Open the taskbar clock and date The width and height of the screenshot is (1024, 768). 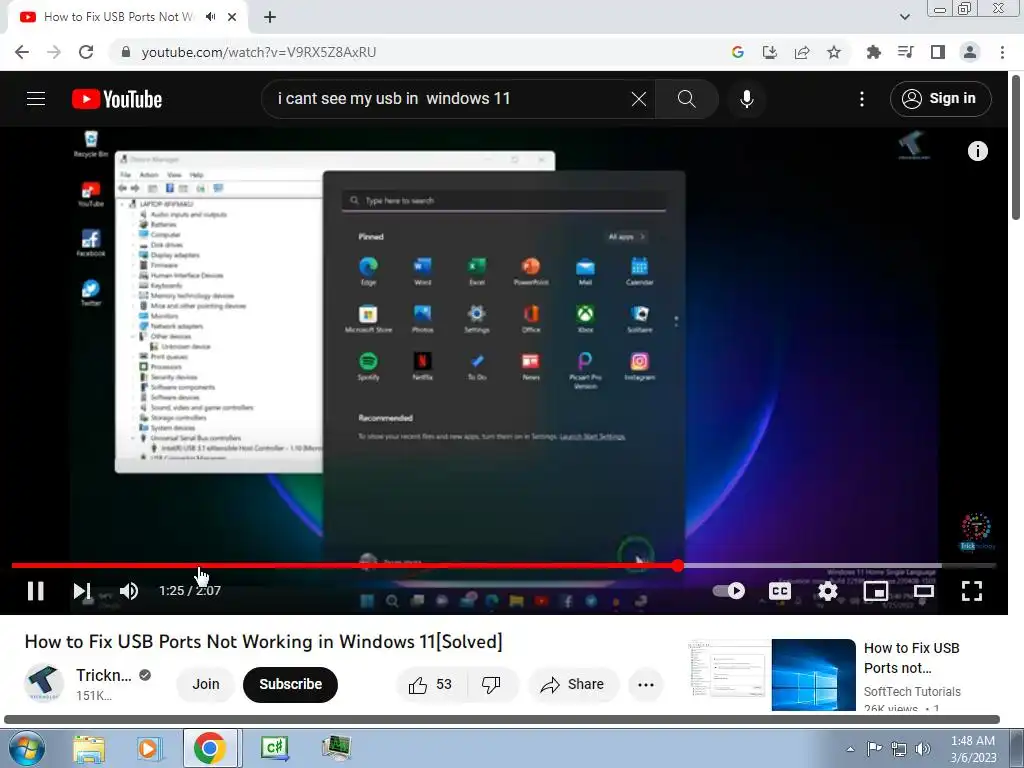973,749
